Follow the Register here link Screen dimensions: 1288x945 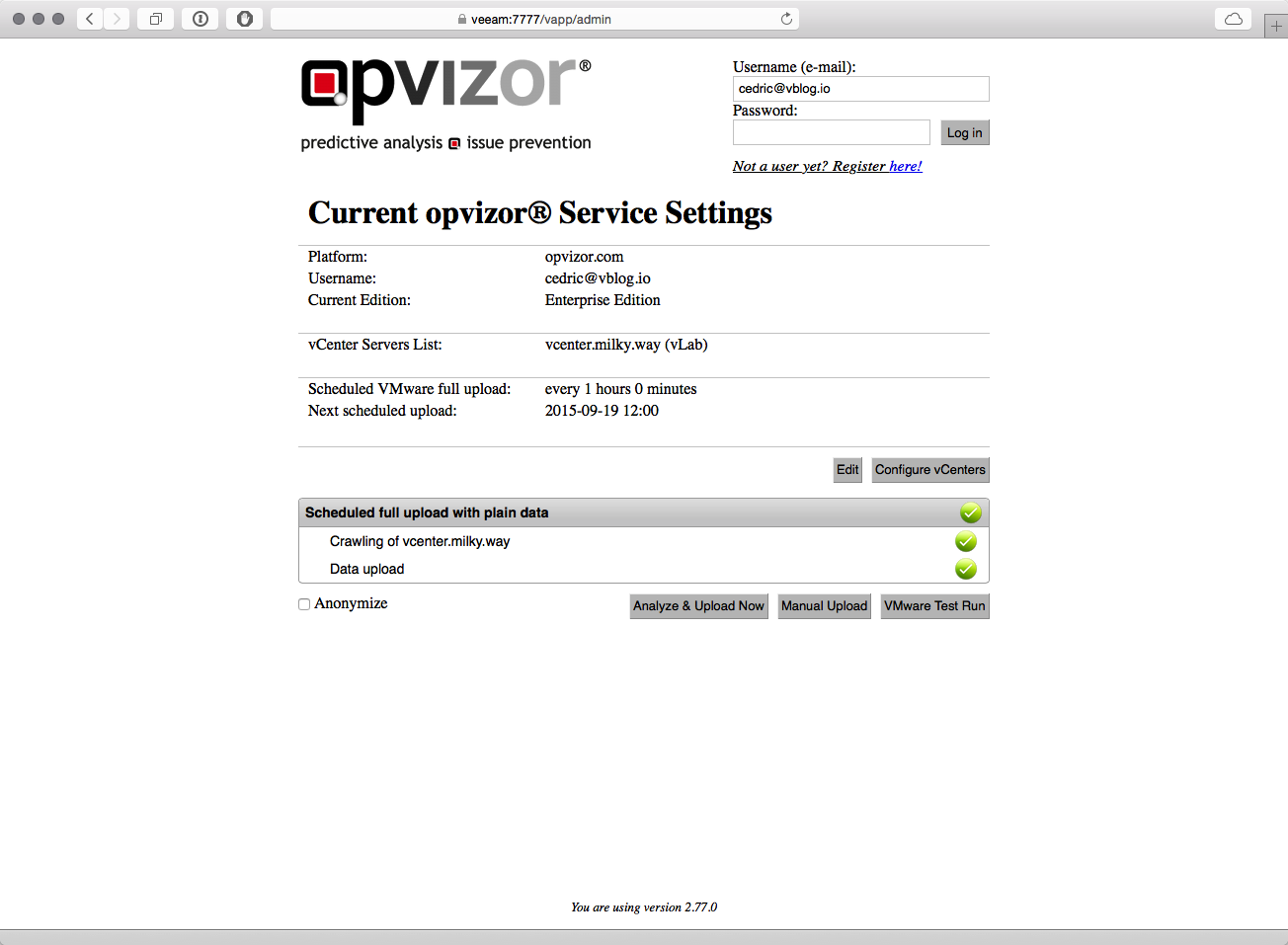(905, 166)
